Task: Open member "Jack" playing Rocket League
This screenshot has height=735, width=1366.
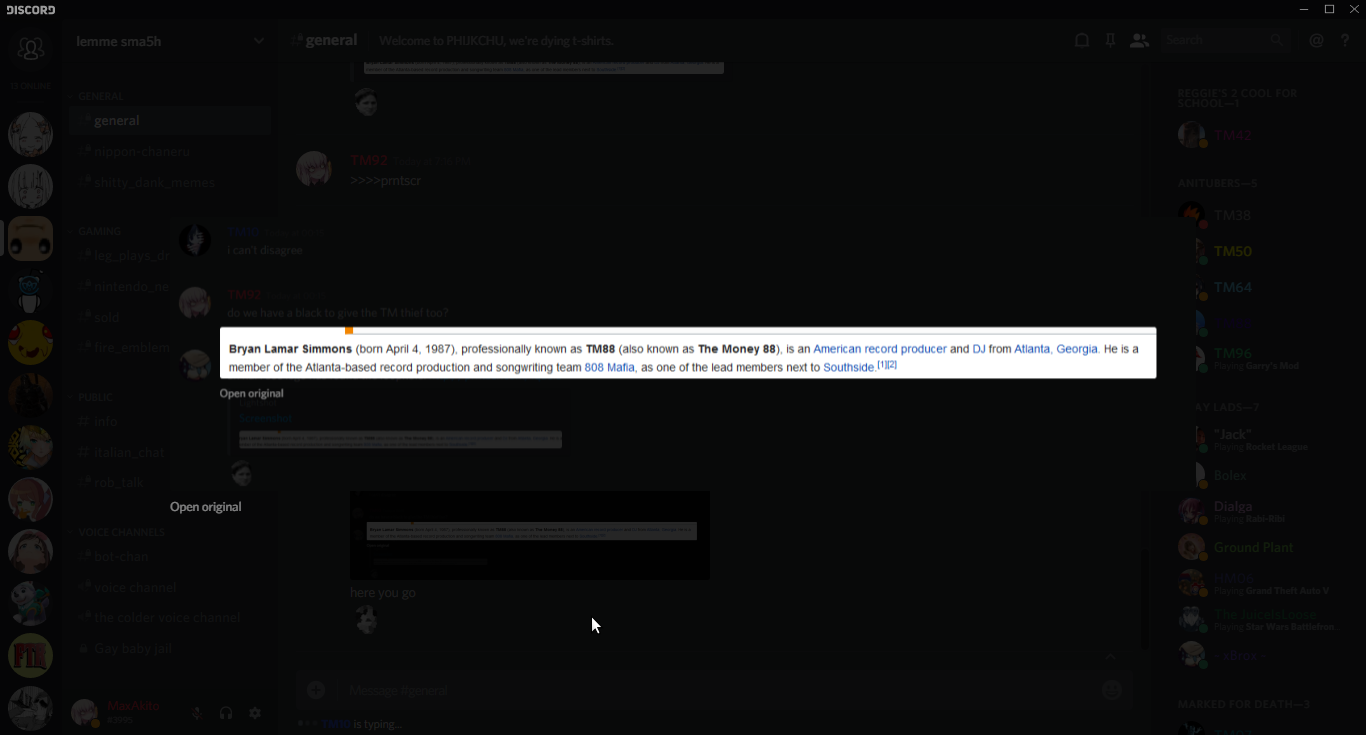Action: 1262,439
